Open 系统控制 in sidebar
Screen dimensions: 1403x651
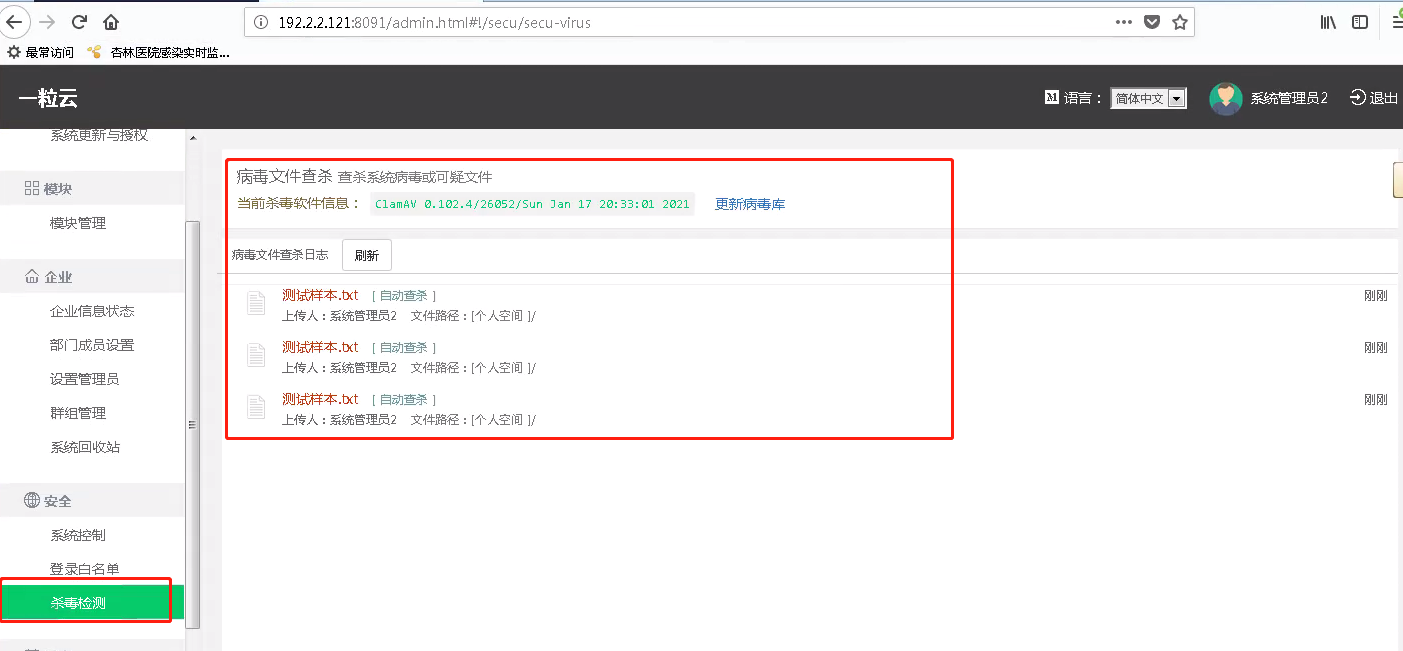[78, 535]
